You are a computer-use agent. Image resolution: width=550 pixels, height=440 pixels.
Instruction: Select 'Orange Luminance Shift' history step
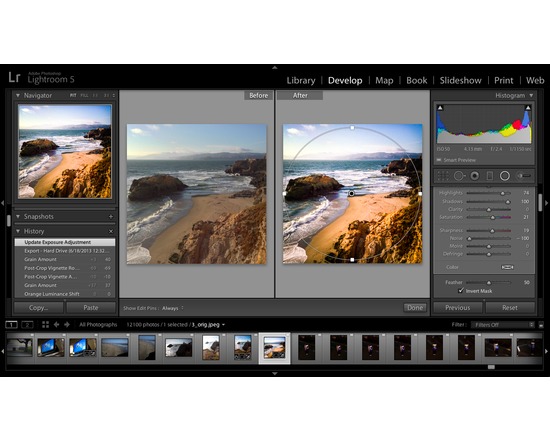pyautogui.click(x=65, y=294)
